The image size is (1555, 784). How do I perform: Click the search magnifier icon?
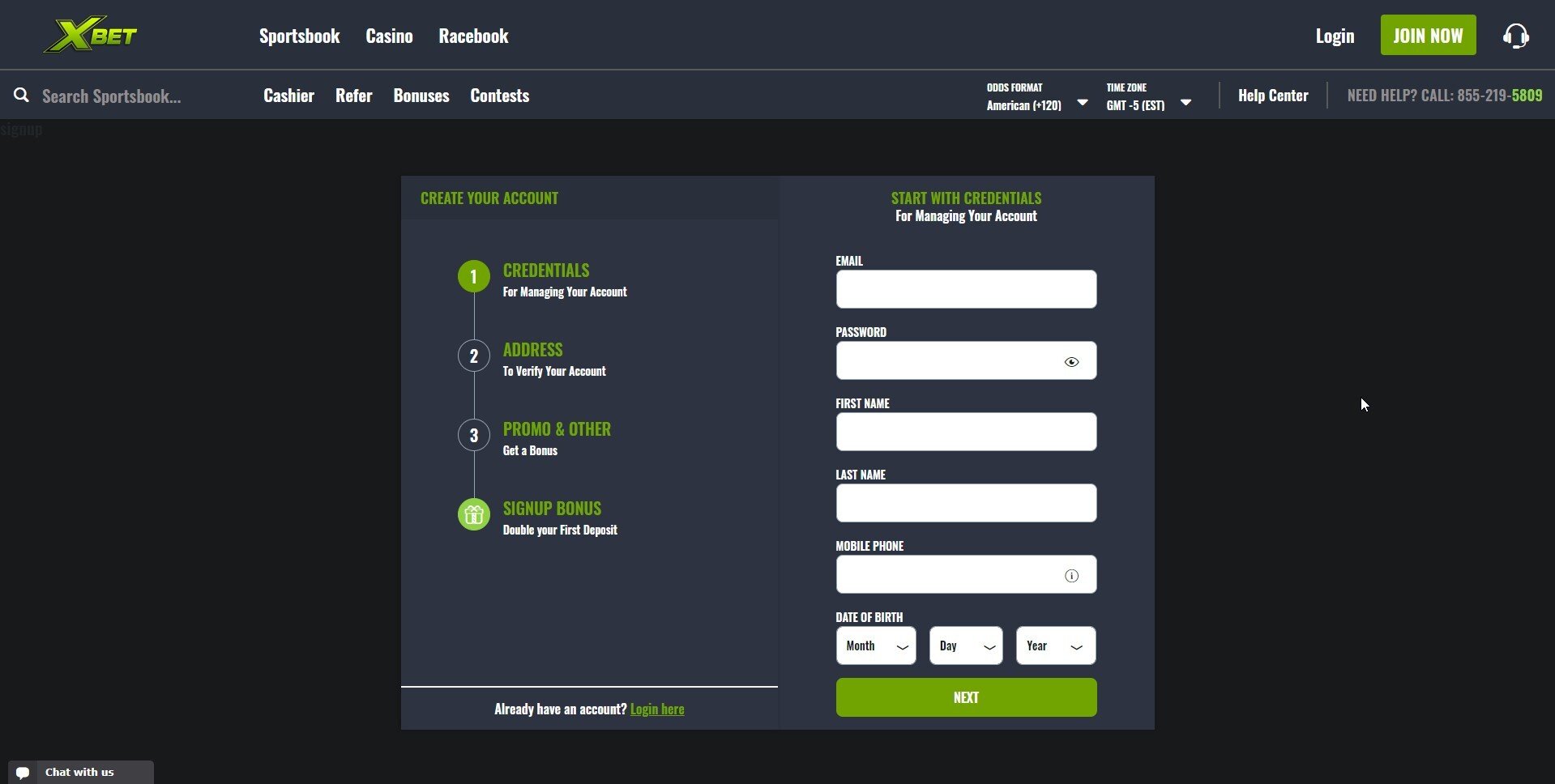[22, 96]
